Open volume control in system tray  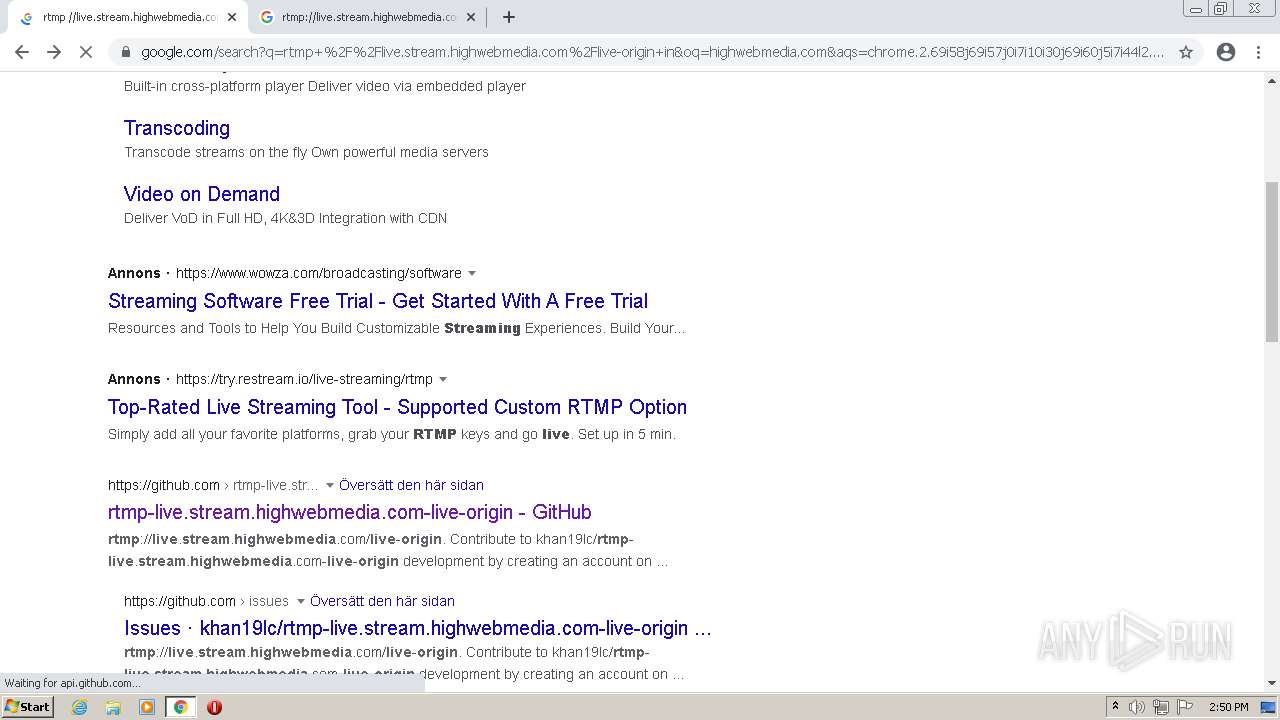(x=1137, y=707)
